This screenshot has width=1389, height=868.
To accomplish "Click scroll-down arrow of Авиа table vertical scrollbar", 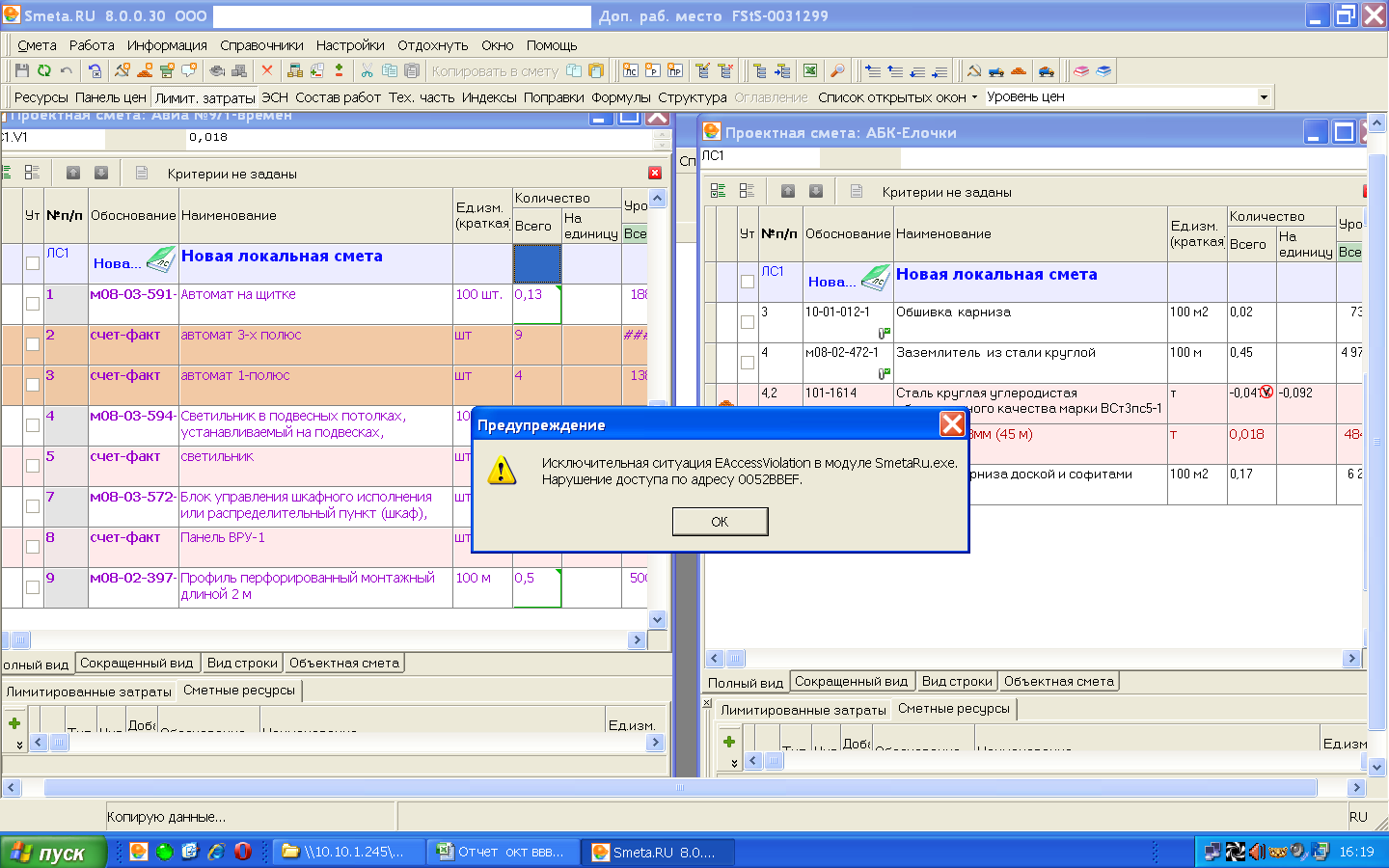I will [658, 620].
